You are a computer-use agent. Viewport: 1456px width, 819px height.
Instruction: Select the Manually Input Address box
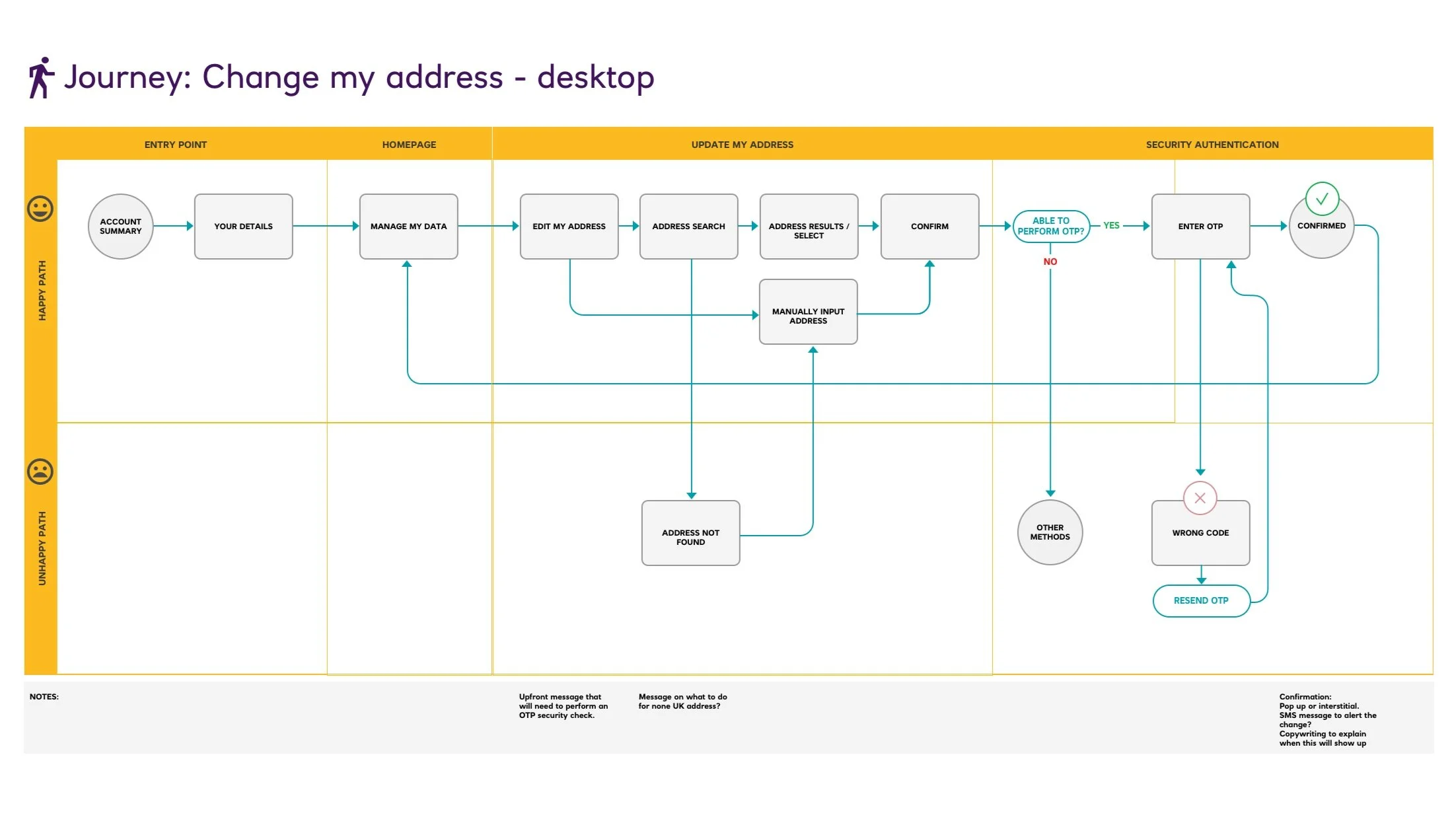click(x=808, y=312)
